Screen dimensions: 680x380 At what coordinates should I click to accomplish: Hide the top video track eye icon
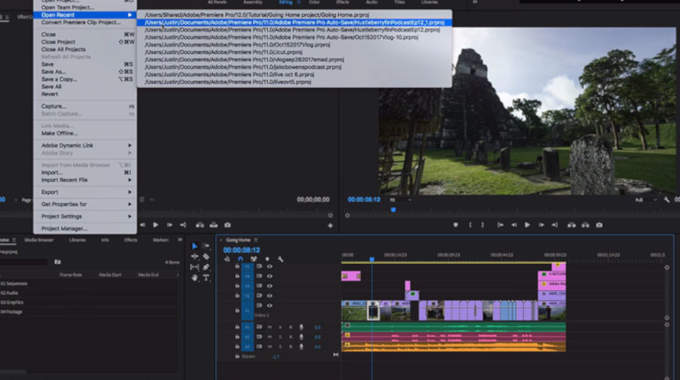click(269, 266)
